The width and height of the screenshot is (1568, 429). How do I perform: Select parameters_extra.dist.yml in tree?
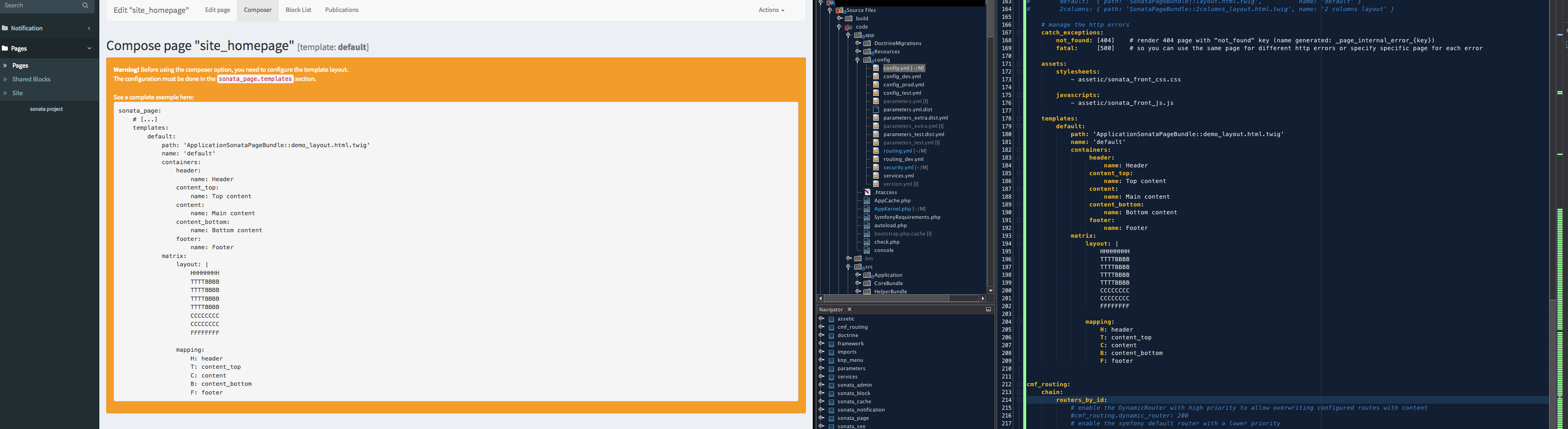coord(915,118)
